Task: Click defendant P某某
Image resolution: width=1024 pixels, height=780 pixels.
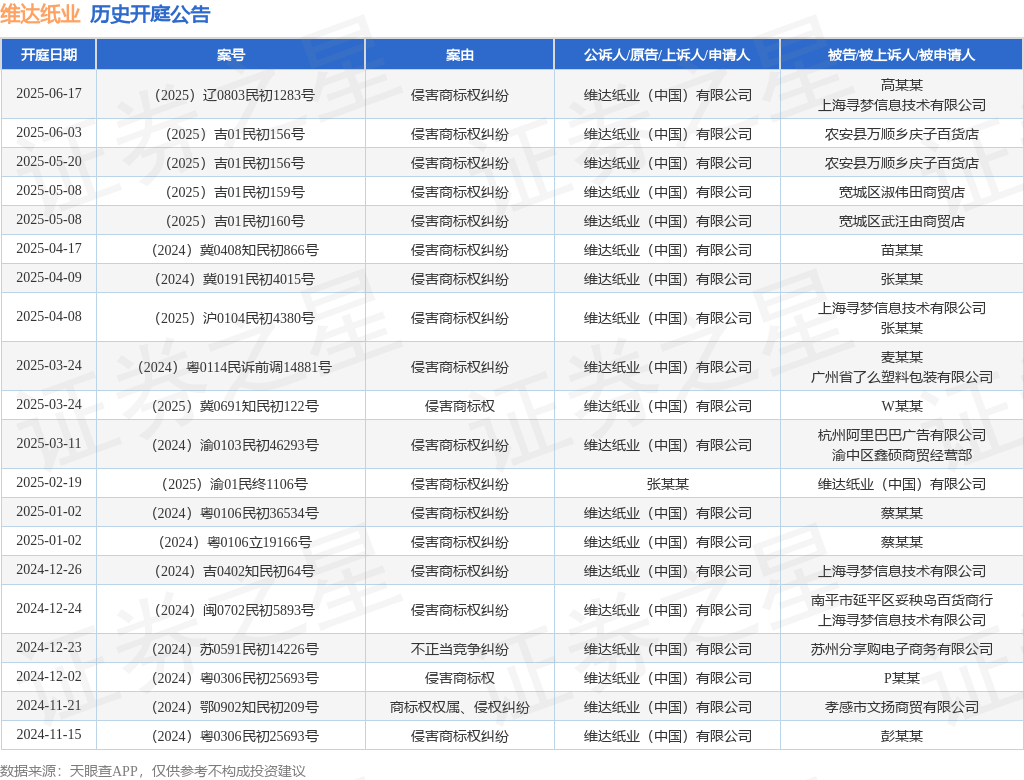Action: click(x=902, y=678)
